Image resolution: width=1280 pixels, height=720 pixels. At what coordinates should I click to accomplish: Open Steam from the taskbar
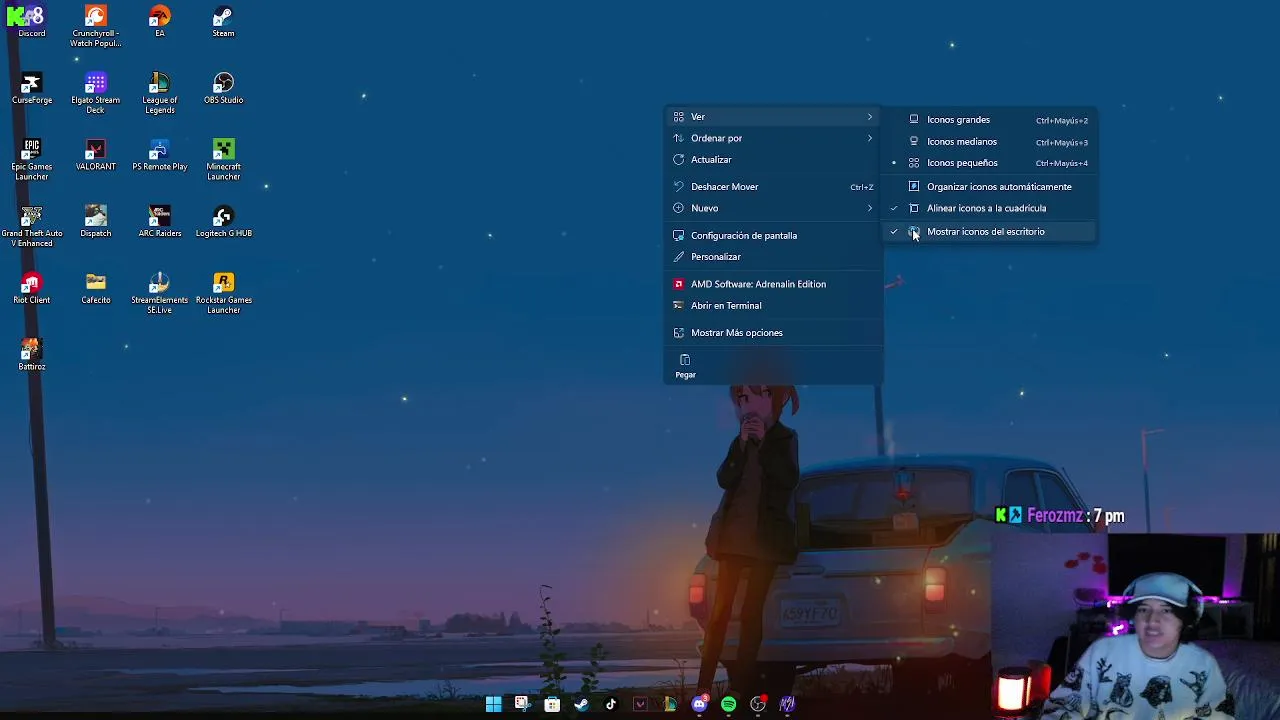pyautogui.click(x=581, y=704)
